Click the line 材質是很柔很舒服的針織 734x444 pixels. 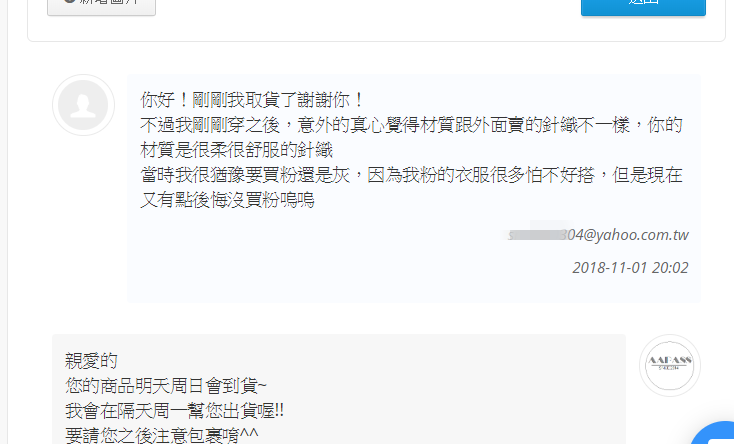[x=236, y=150]
